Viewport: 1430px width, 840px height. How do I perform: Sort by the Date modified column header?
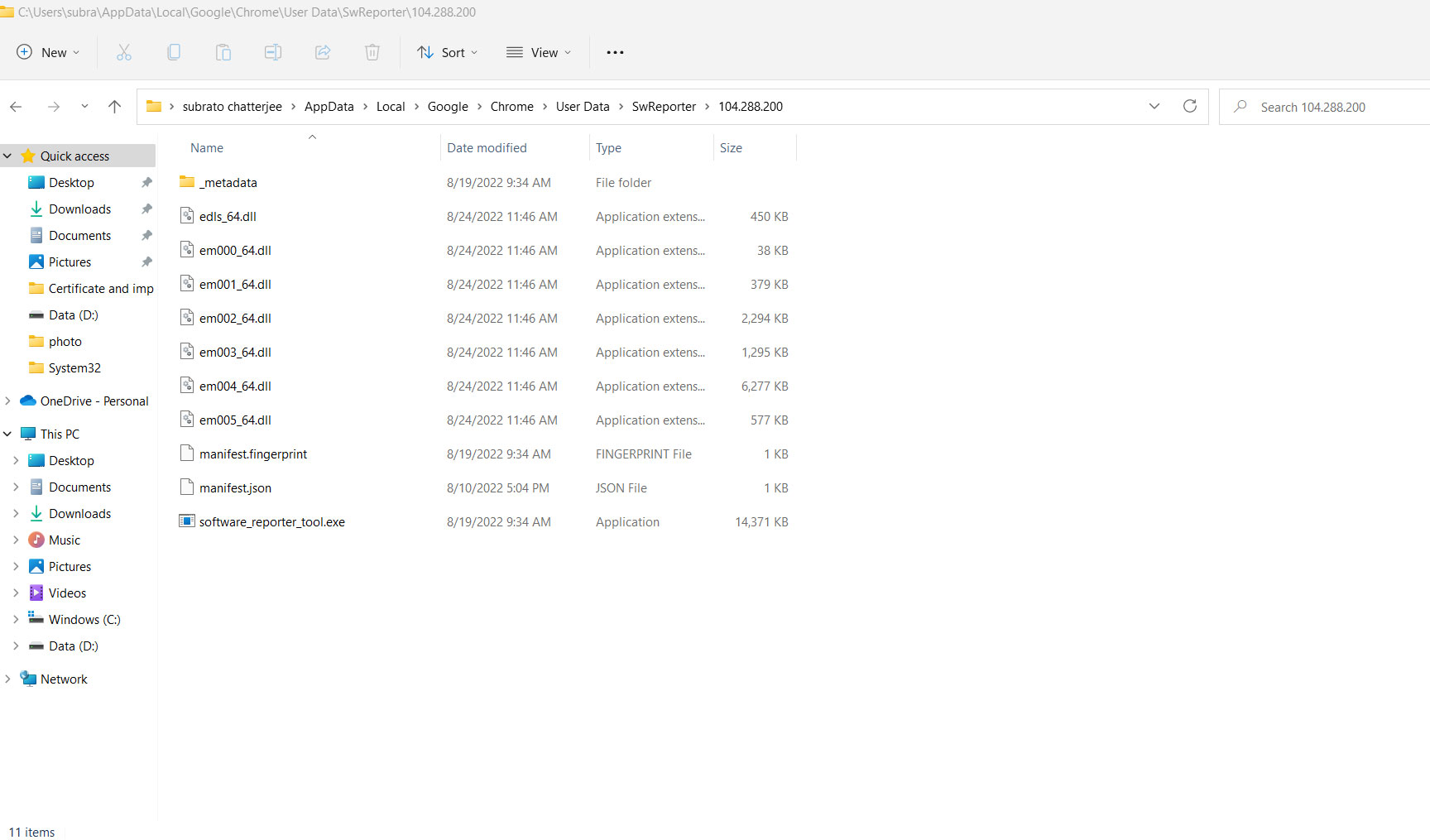pos(487,147)
